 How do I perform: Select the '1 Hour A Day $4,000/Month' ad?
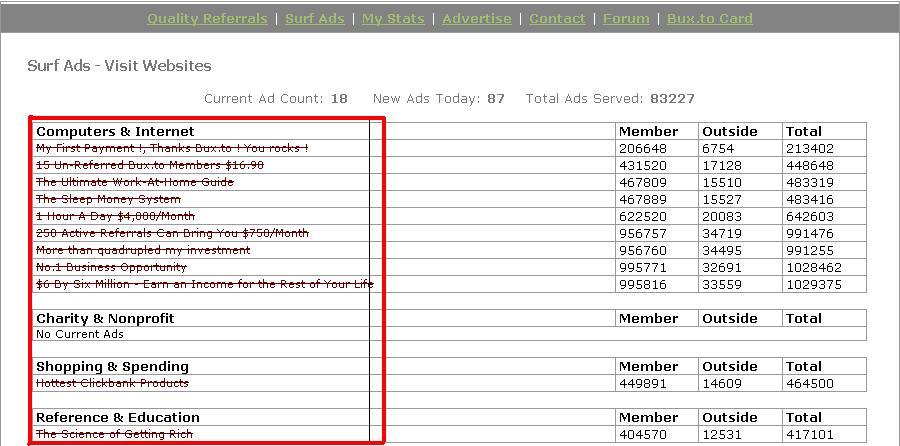pos(115,216)
